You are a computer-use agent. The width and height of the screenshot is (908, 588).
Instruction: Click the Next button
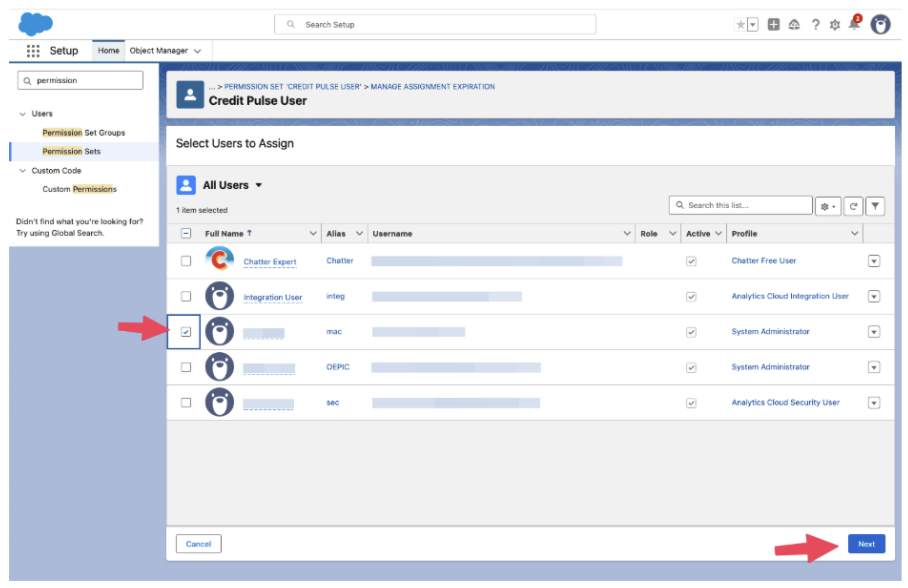866,544
